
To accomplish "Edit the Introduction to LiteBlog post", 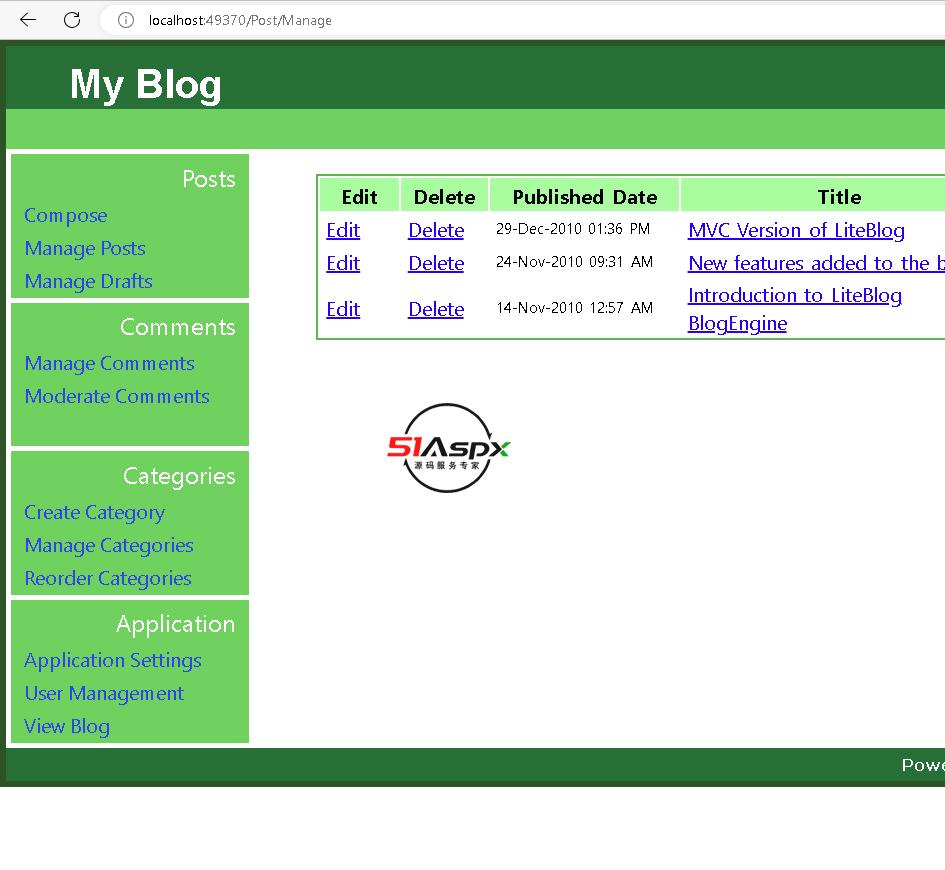I will [343, 309].
